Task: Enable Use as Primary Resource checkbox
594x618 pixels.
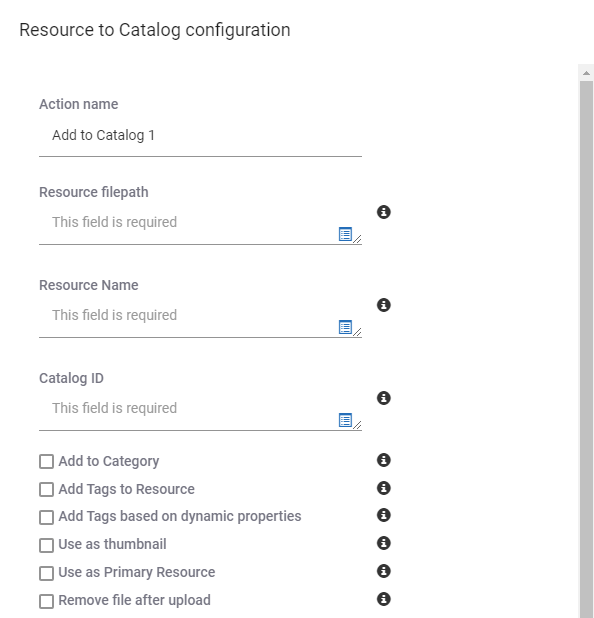Action: pos(47,573)
